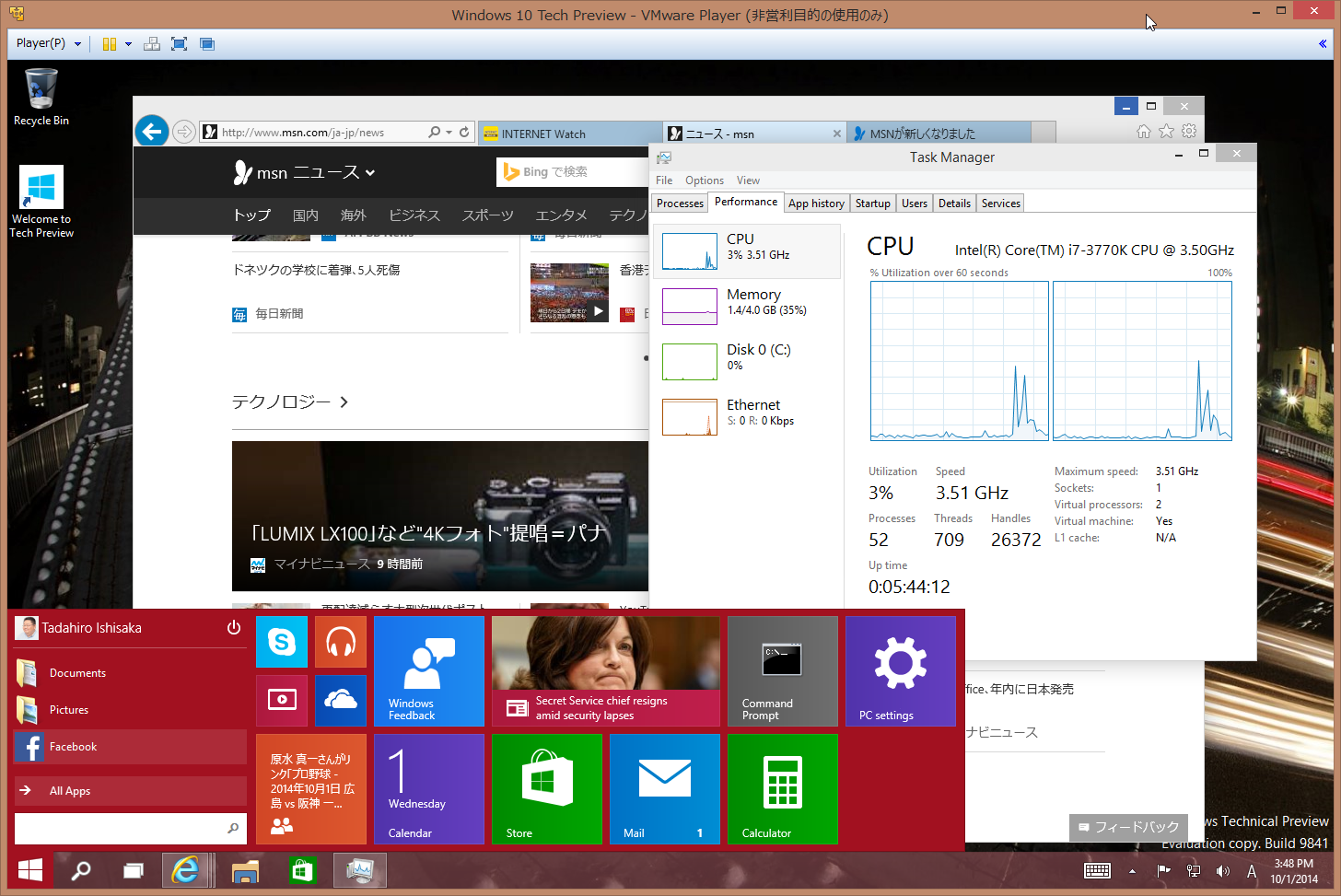The height and width of the screenshot is (896, 1341).
Task: Open the OneDrive cloud tile
Action: click(340, 701)
